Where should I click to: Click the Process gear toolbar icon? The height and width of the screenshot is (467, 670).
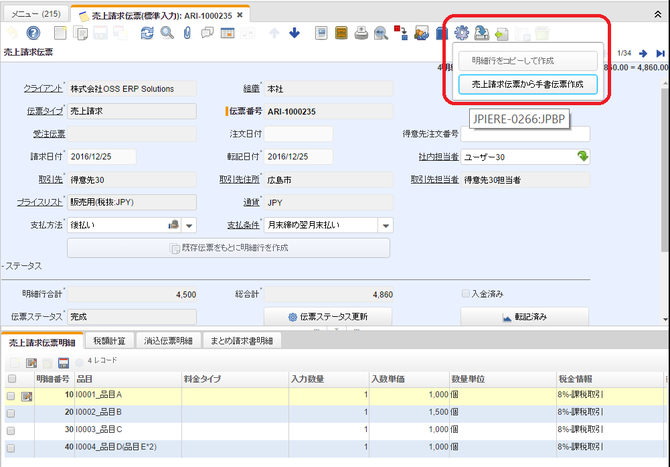(x=461, y=33)
